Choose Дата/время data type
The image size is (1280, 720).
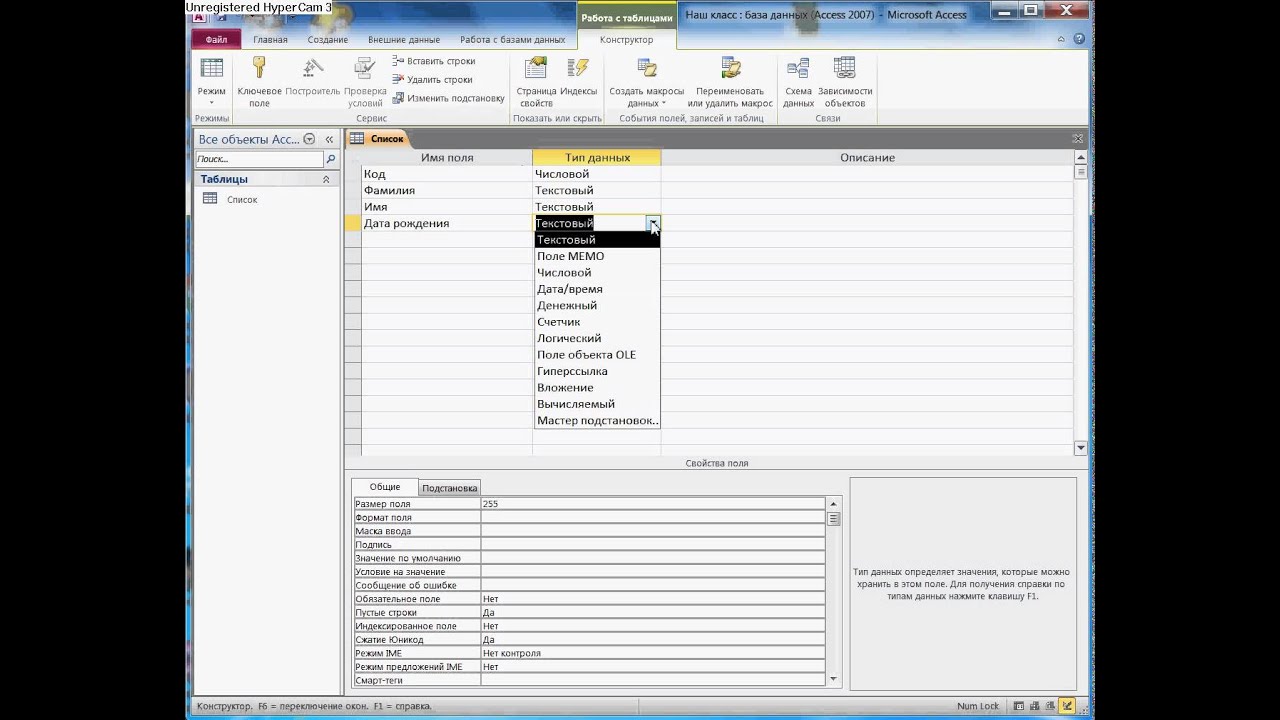pyautogui.click(x=597, y=289)
